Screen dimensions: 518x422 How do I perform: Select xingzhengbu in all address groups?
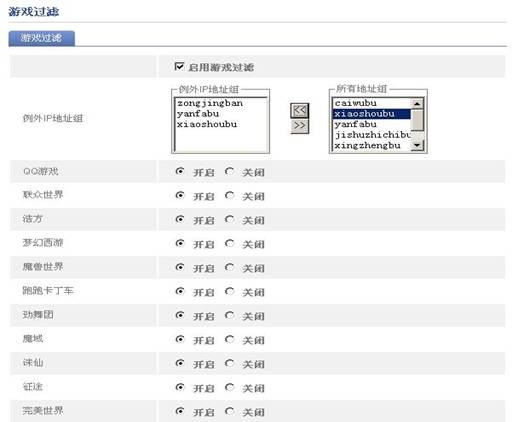367,146
